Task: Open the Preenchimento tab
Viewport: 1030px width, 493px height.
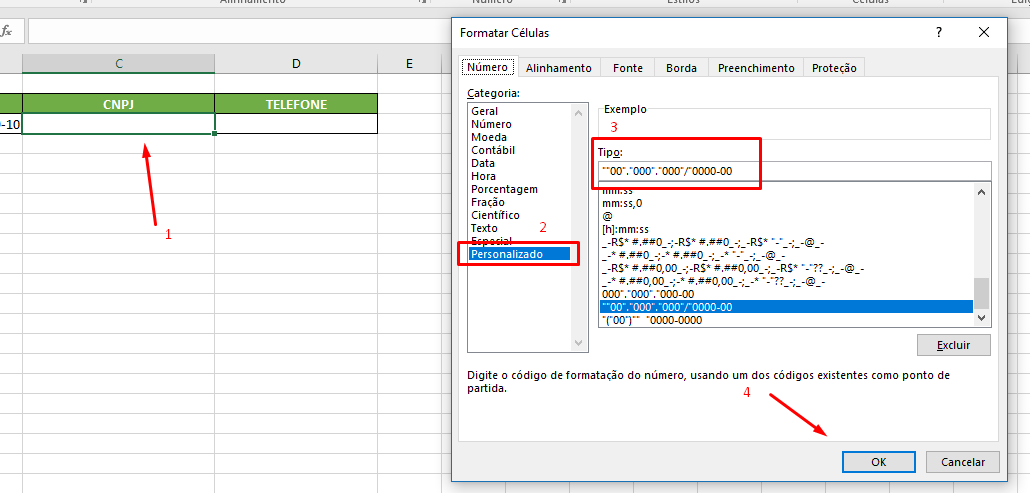Action: (756, 68)
